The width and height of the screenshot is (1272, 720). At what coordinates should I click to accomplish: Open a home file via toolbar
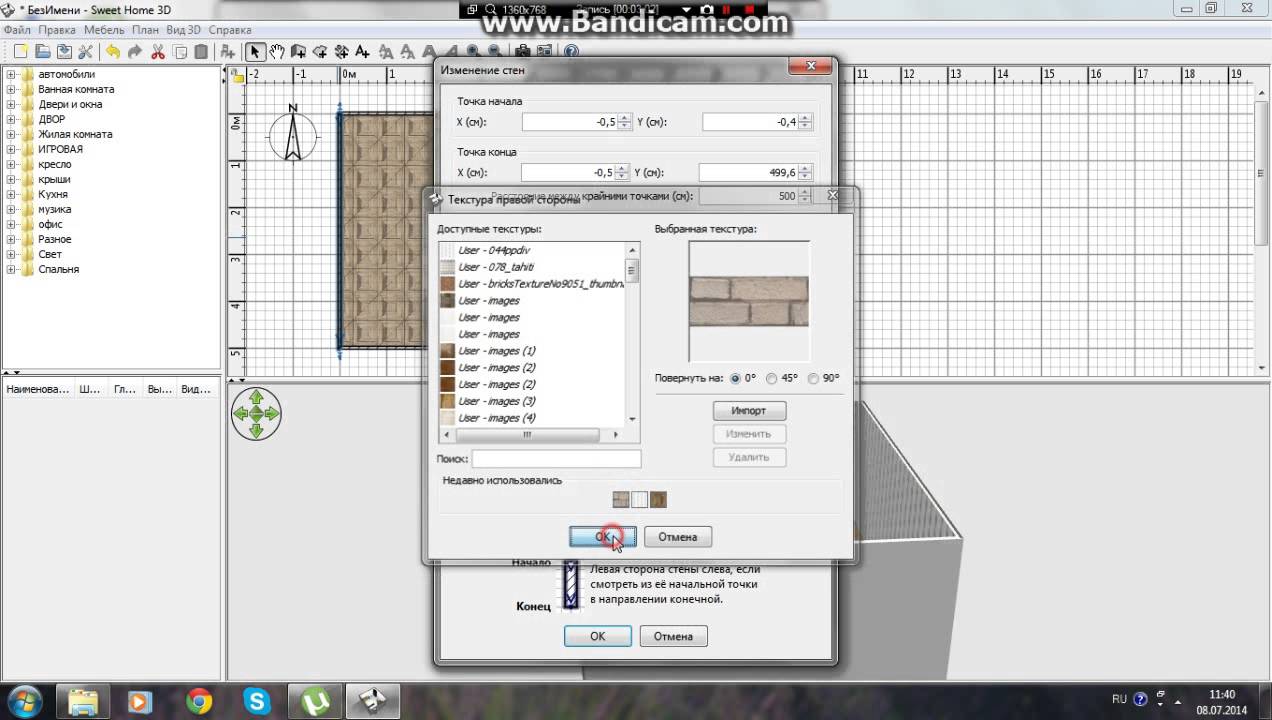[x=43, y=51]
